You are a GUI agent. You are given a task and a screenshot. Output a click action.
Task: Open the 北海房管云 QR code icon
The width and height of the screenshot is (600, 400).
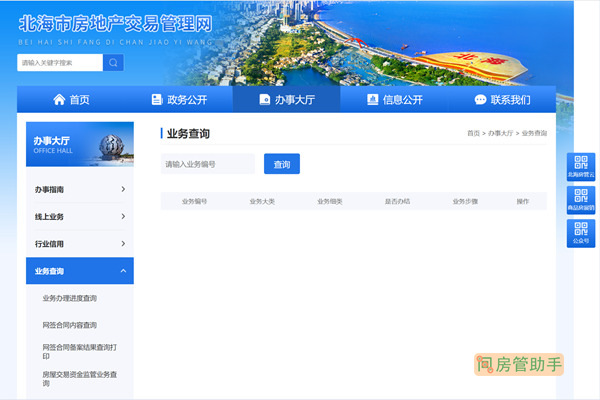pos(581,167)
